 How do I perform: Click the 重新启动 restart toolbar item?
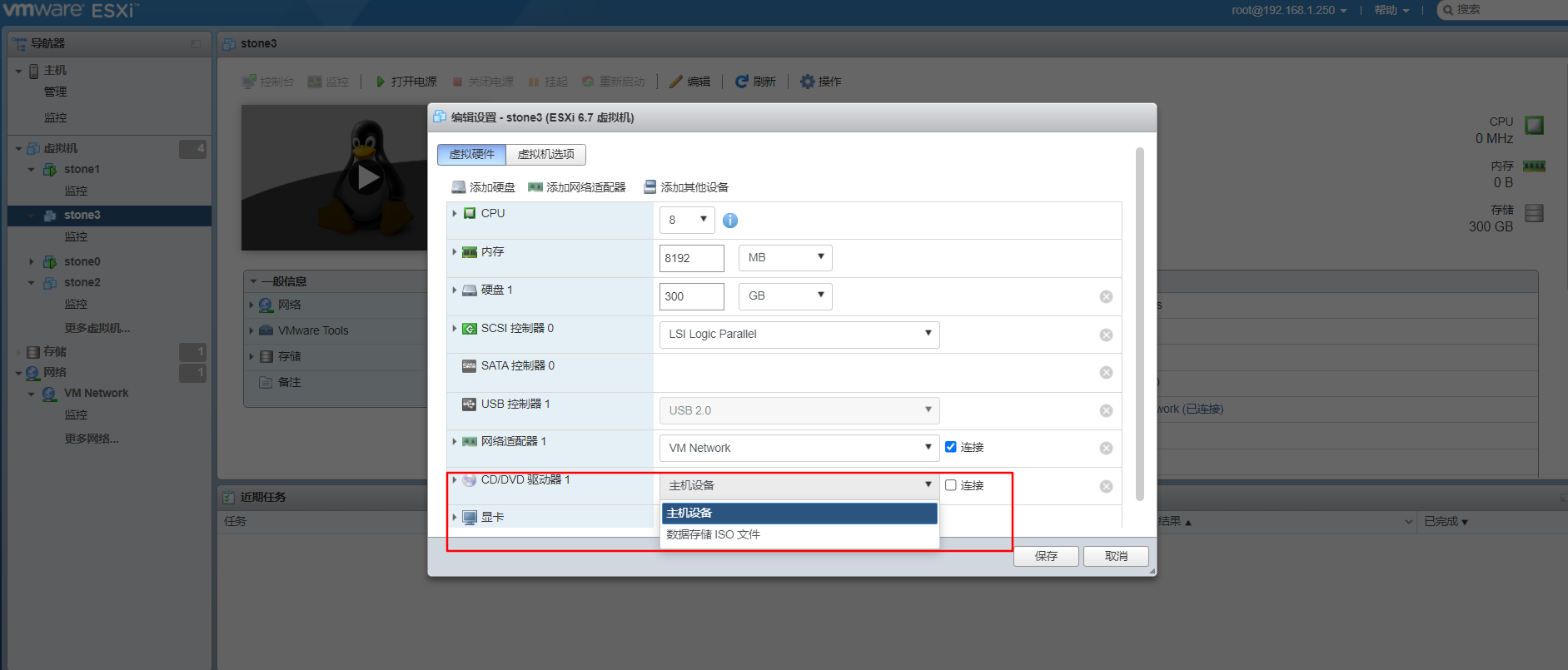click(614, 82)
